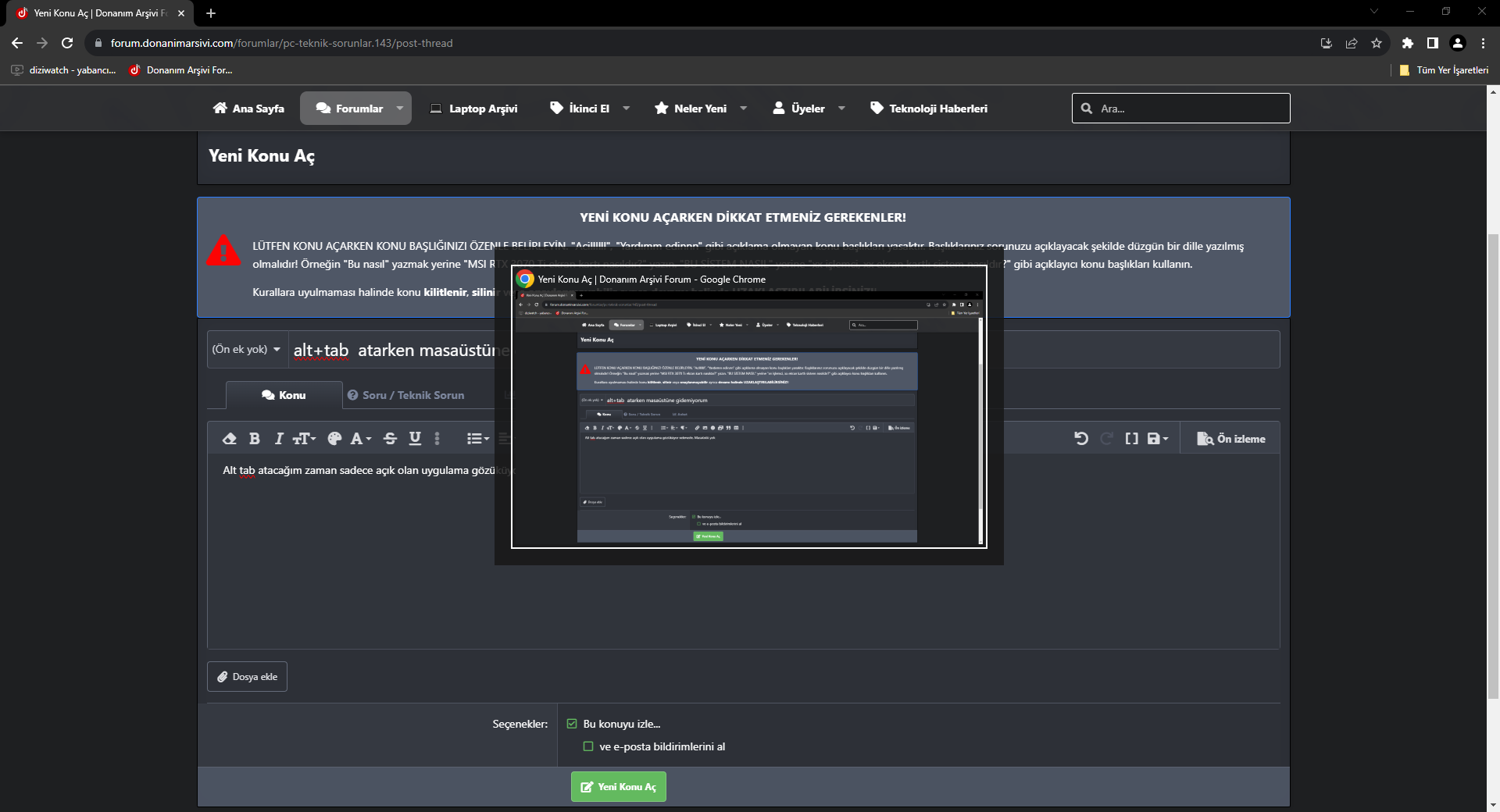
Task: Open the save draft dropdown
Action: tap(1157, 439)
